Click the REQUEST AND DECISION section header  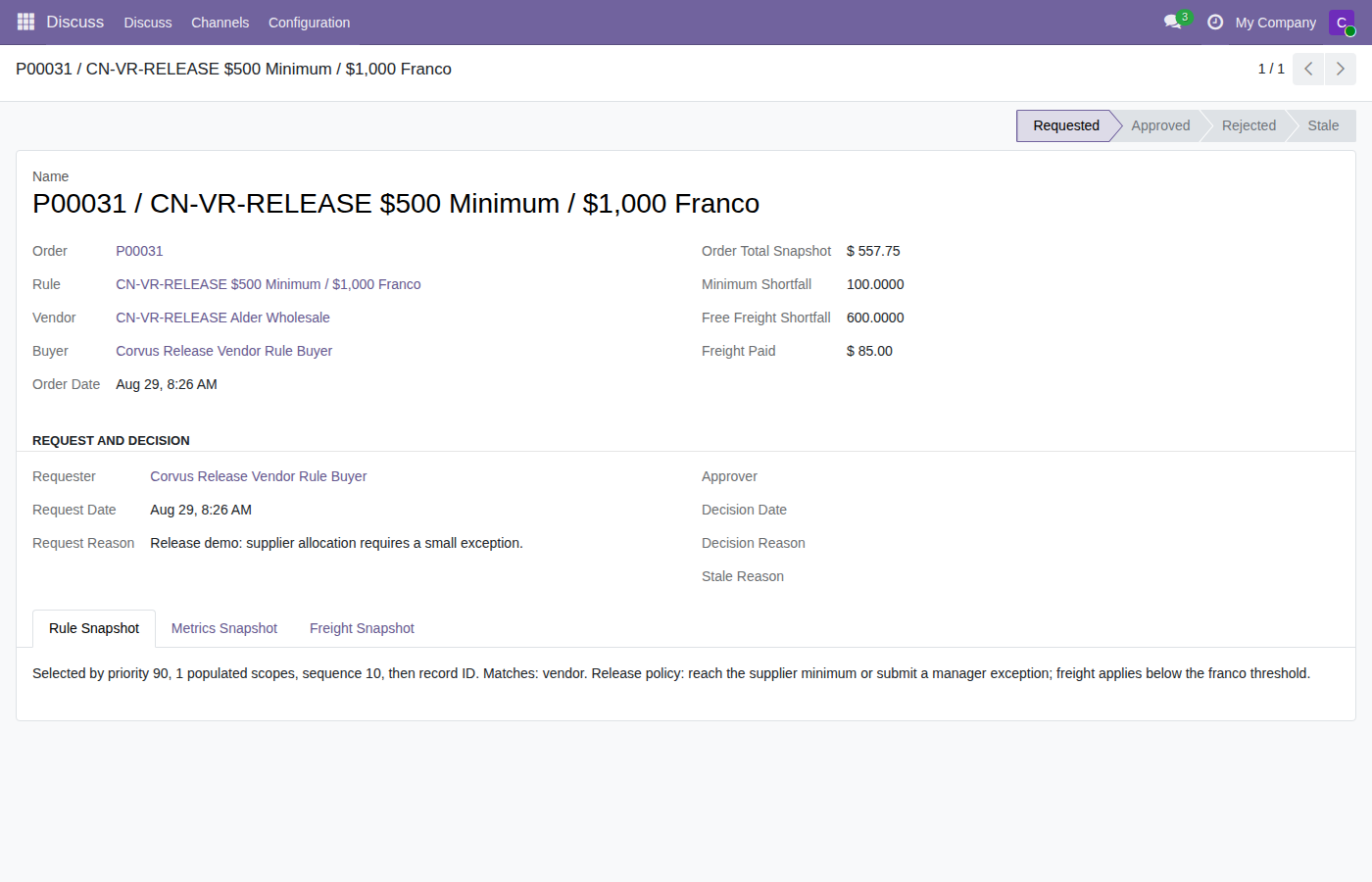[x=111, y=440]
